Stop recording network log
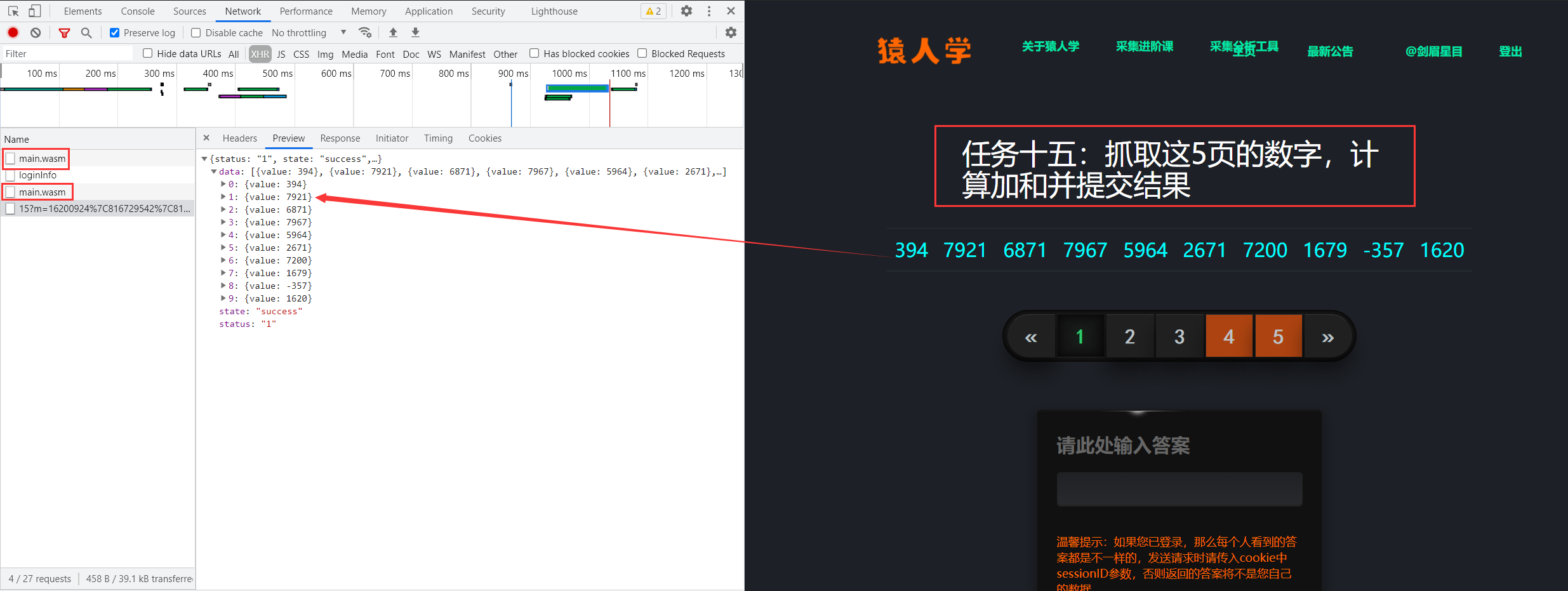The width and height of the screenshot is (1568, 591). [x=13, y=32]
